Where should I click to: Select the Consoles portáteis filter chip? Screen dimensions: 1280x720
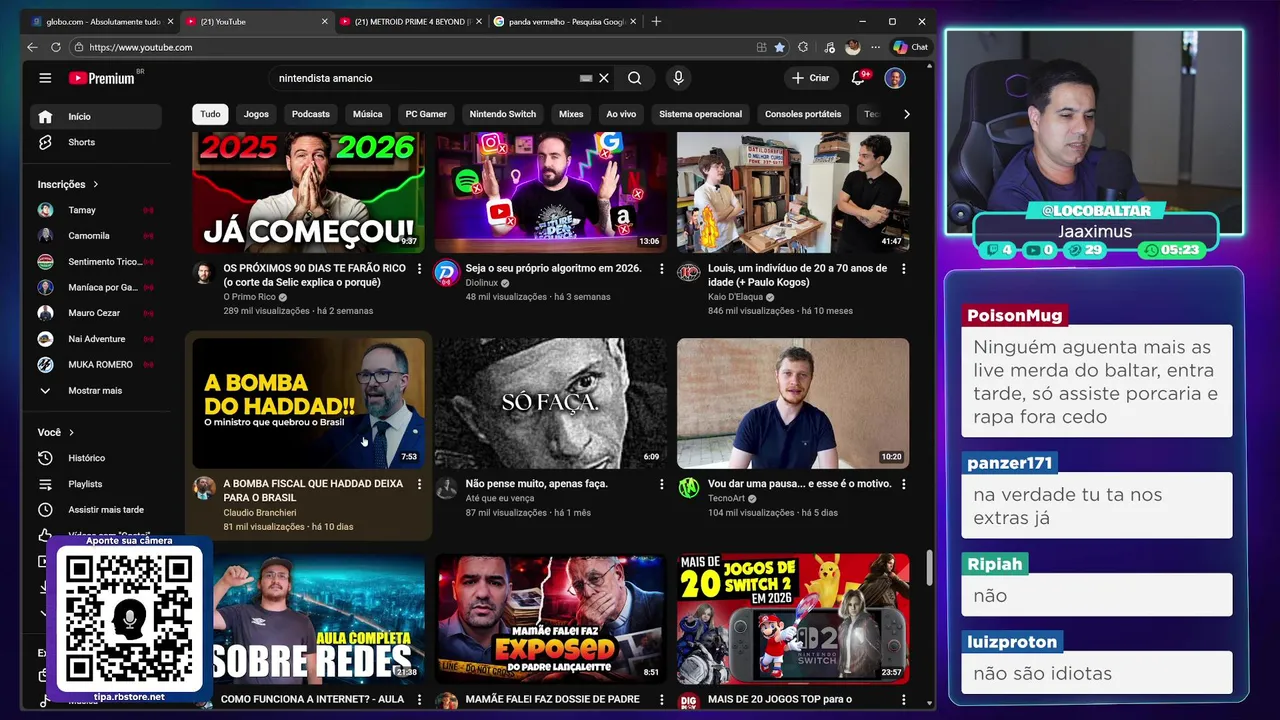point(803,114)
